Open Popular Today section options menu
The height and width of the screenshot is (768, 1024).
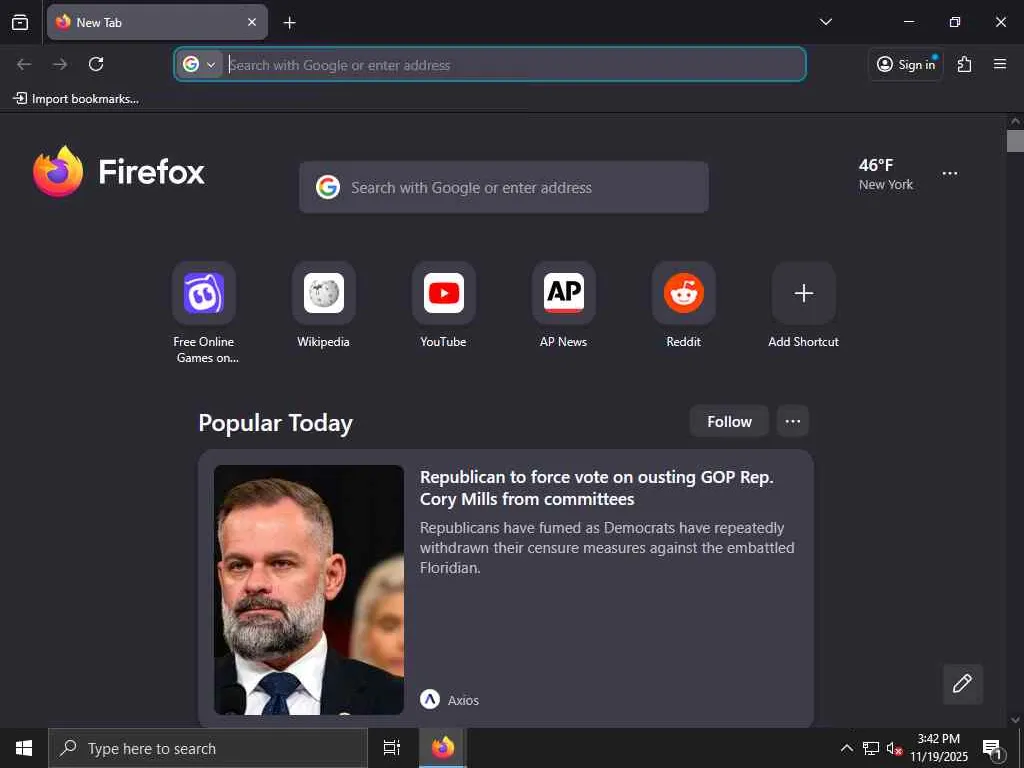(x=793, y=421)
